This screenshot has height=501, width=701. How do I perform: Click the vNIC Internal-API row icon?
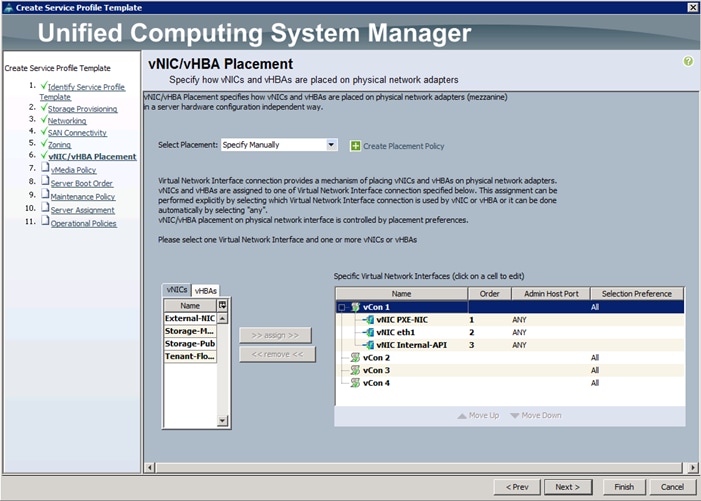(x=369, y=345)
